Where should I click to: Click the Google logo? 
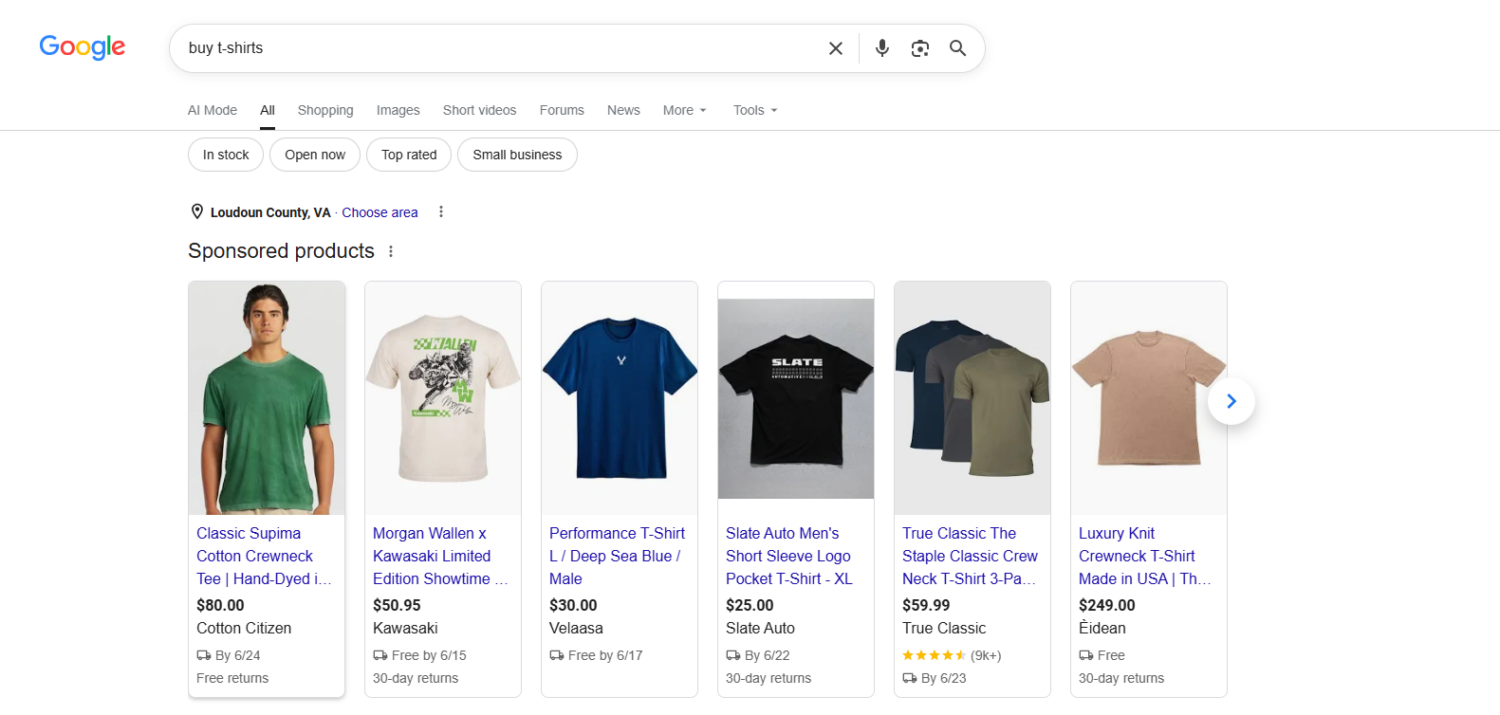pyautogui.click(x=82, y=47)
